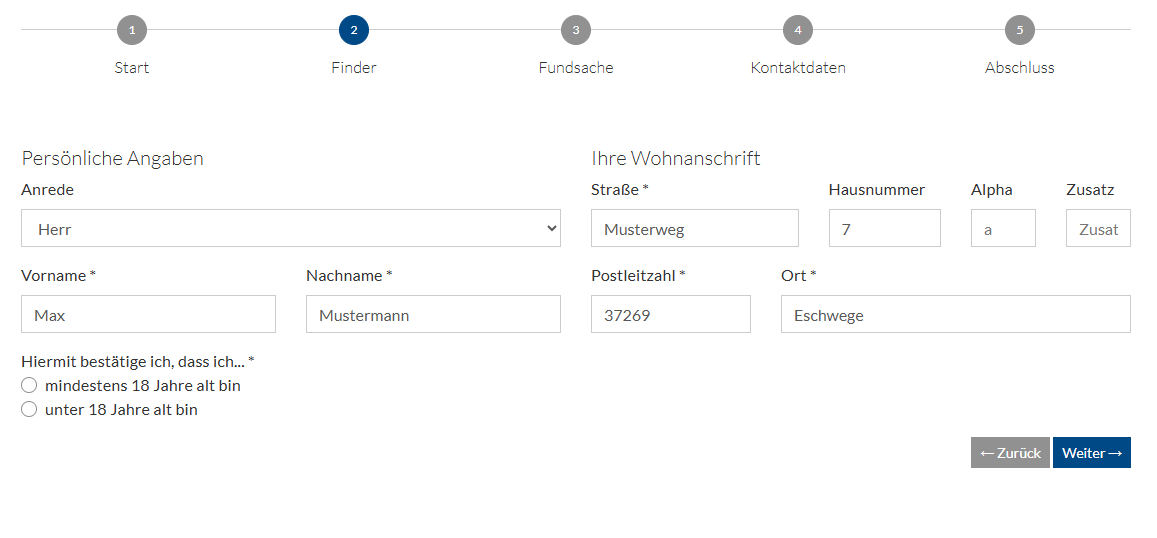
Task: Click the Weiter button
Action: coord(1091,453)
